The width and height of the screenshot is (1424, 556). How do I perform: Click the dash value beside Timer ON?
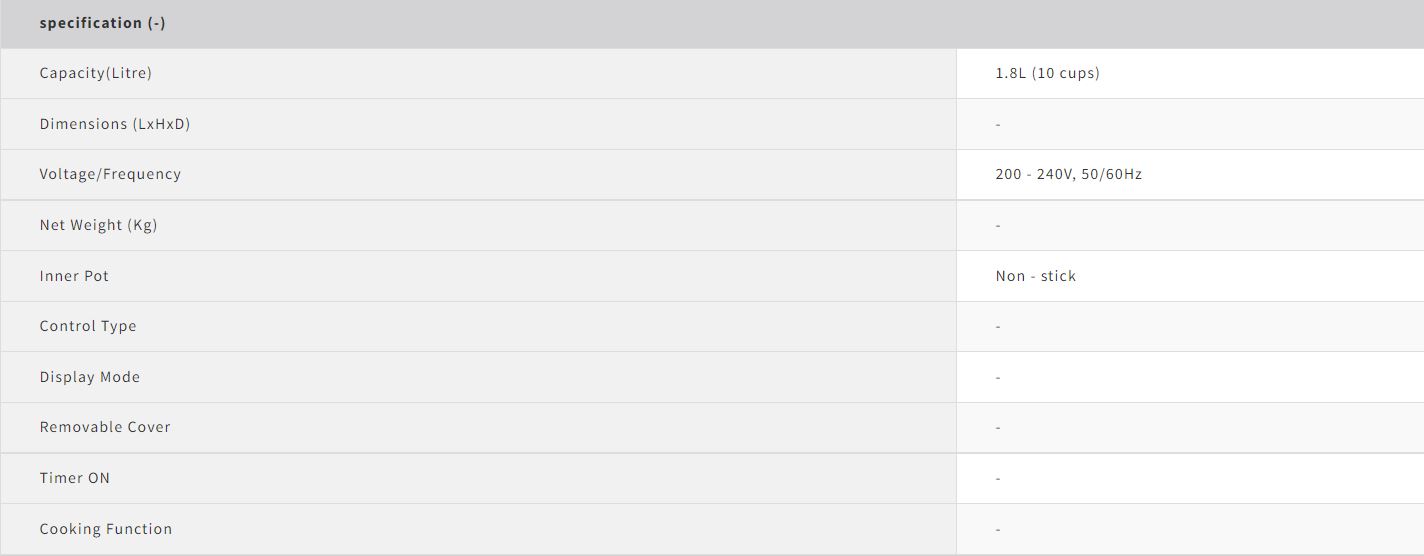(x=998, y=479)
